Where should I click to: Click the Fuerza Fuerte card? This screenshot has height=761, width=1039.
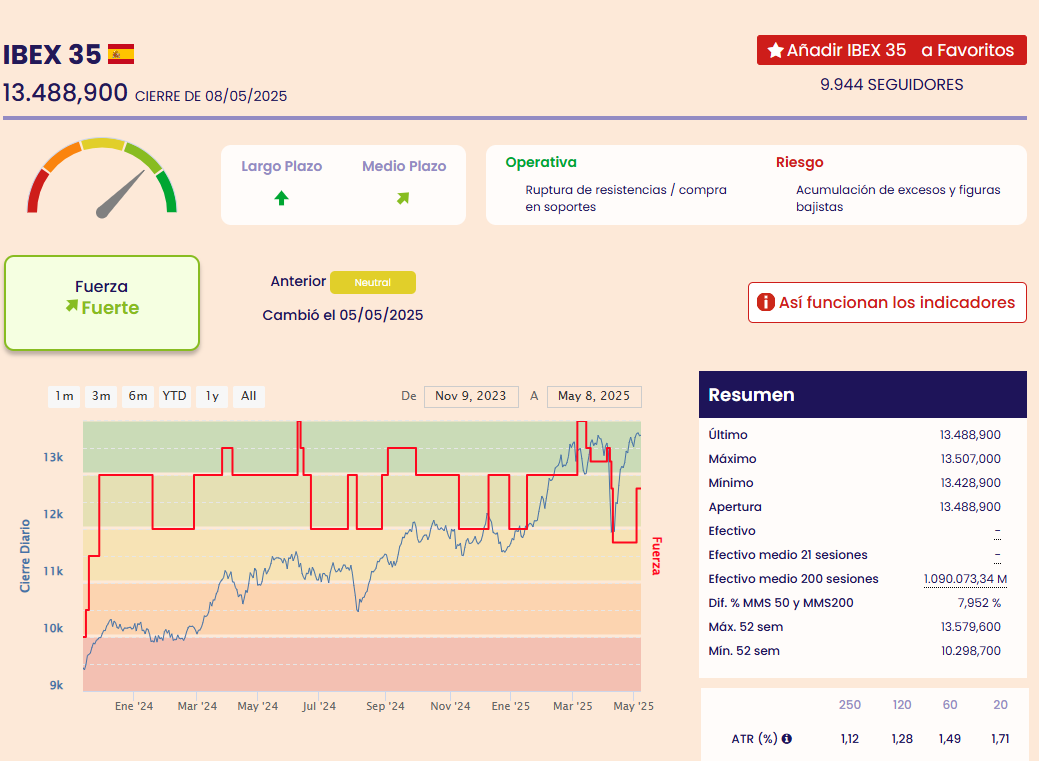[x=102, y=303]
